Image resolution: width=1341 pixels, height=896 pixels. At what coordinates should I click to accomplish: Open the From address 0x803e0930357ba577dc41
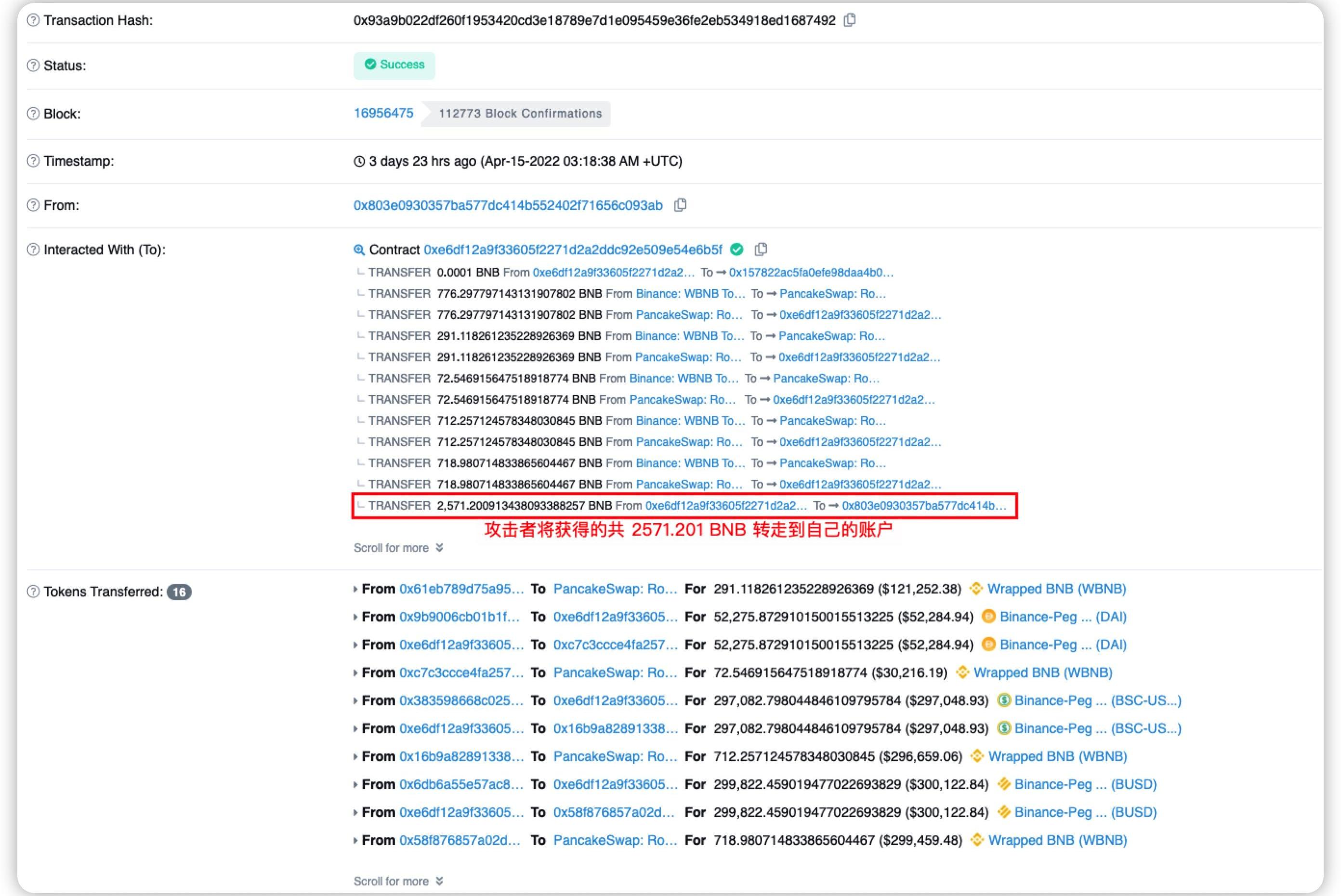508,205
